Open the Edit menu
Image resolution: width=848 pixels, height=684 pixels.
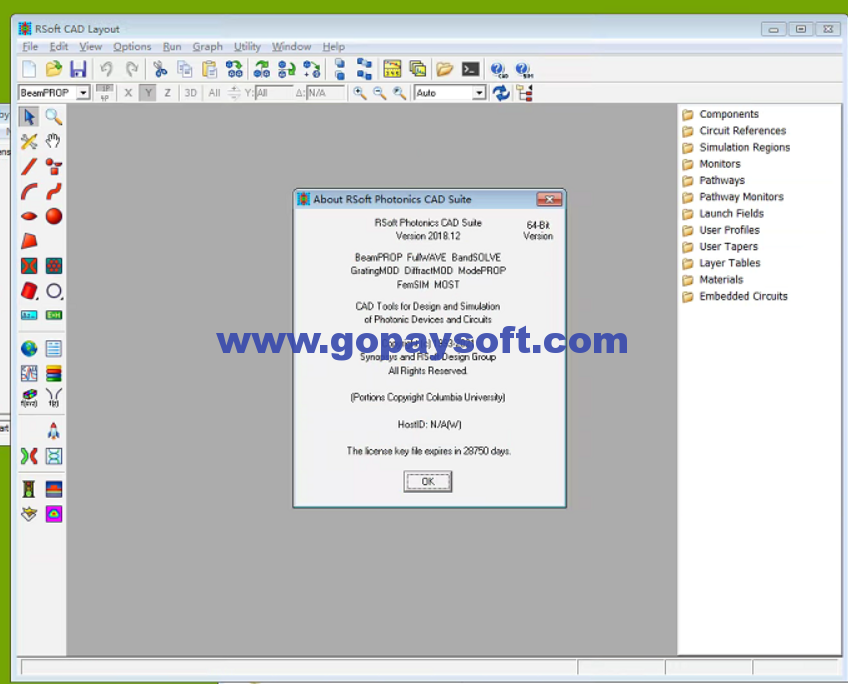pyautogui.click(x=58, y=47)
